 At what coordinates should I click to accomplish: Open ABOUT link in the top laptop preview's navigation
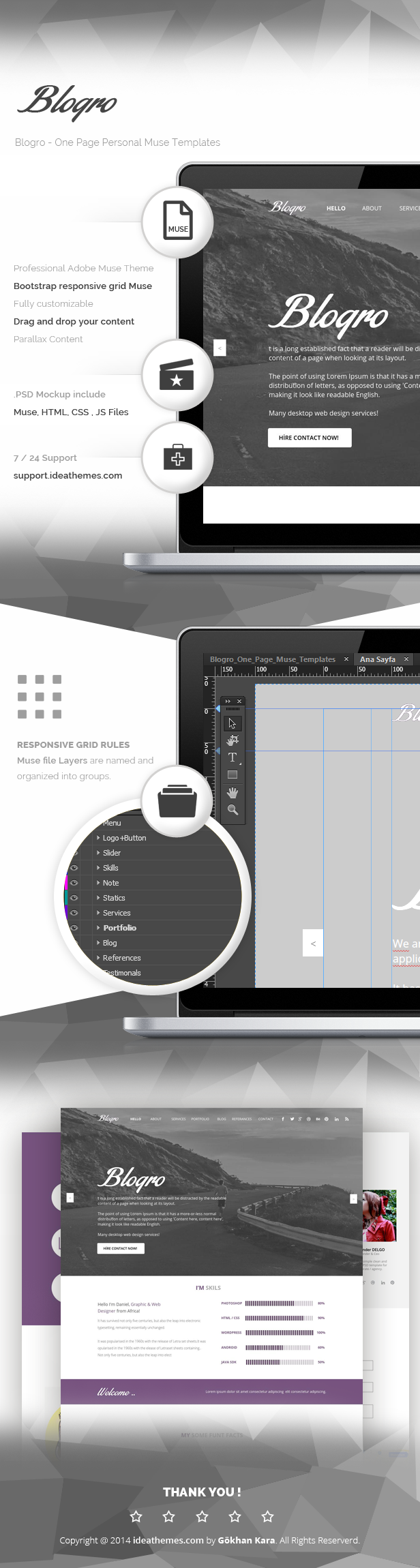[372, 209]
